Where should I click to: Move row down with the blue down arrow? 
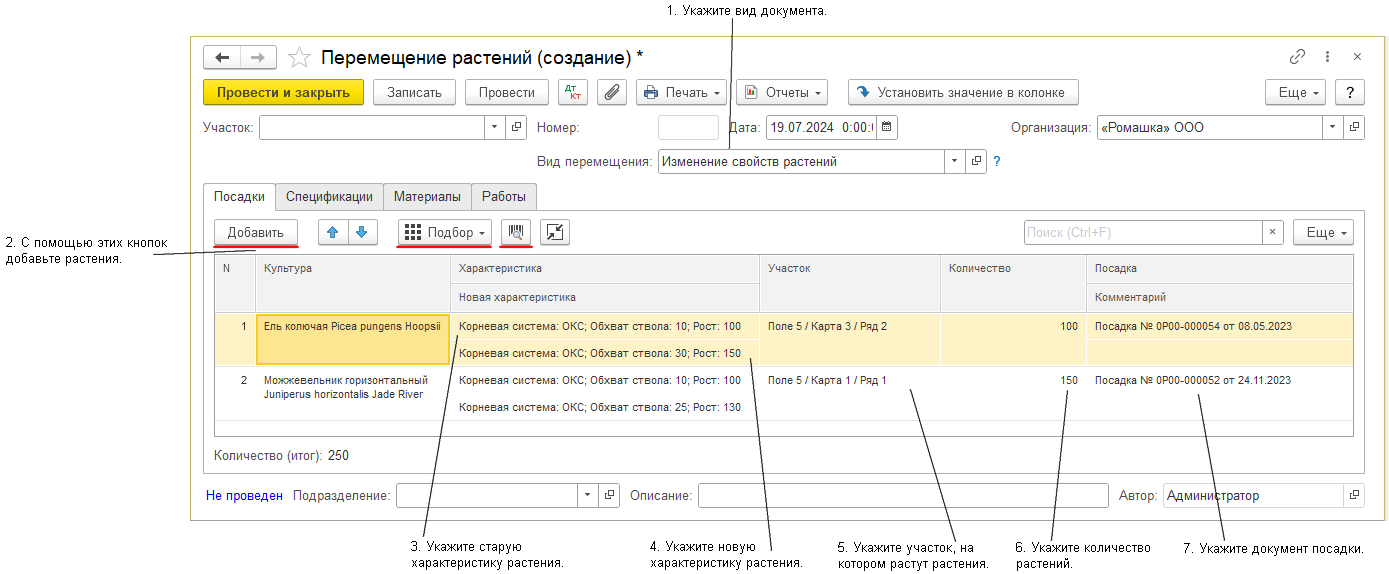point(361,232)
